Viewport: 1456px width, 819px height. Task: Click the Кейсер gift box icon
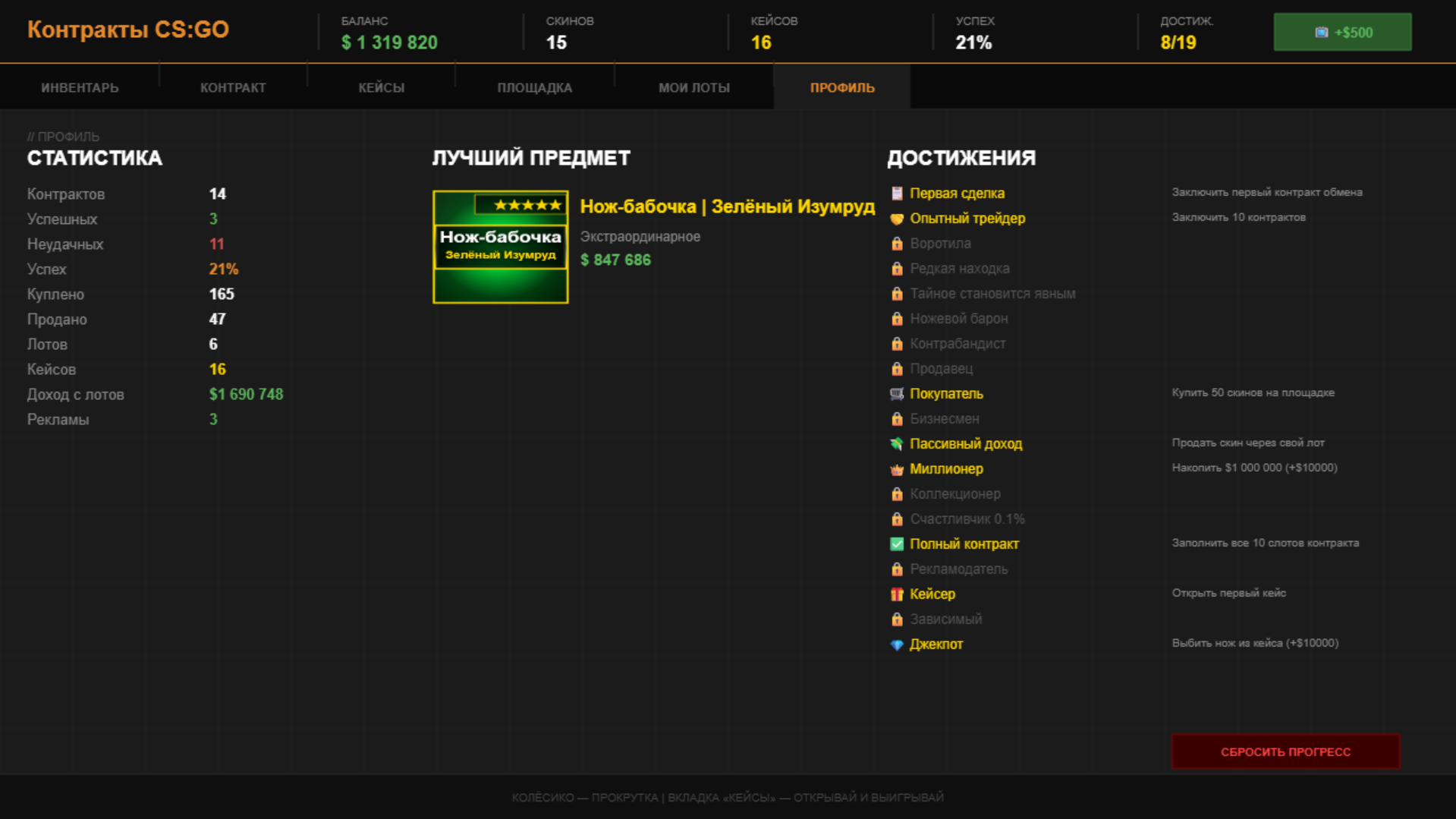pos(897,594)
